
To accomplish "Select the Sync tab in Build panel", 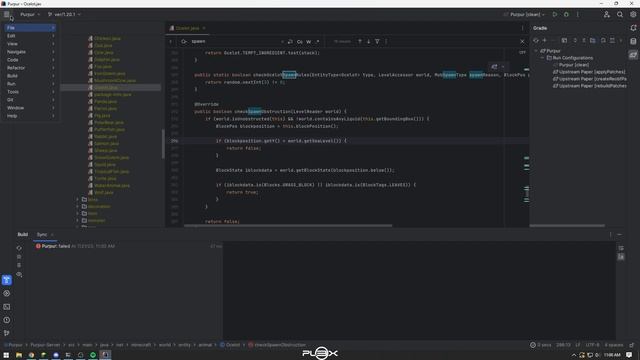I will coord(42,234).
